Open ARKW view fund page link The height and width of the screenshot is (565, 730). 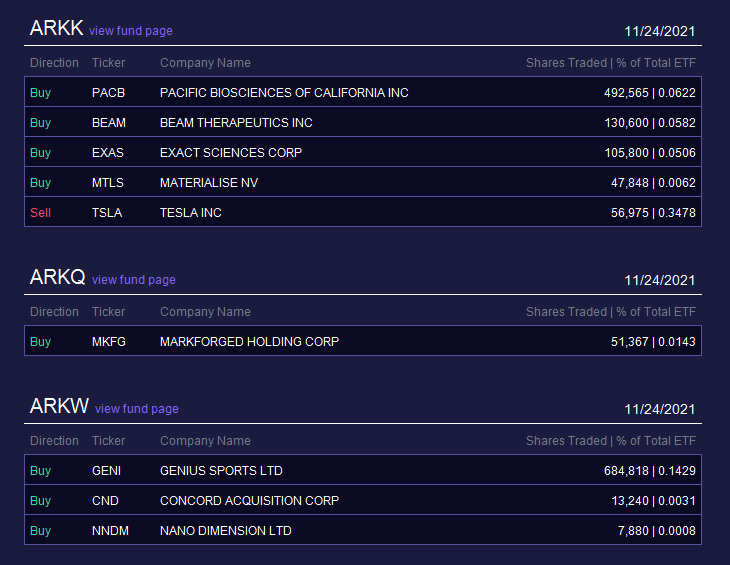(136, 409)
